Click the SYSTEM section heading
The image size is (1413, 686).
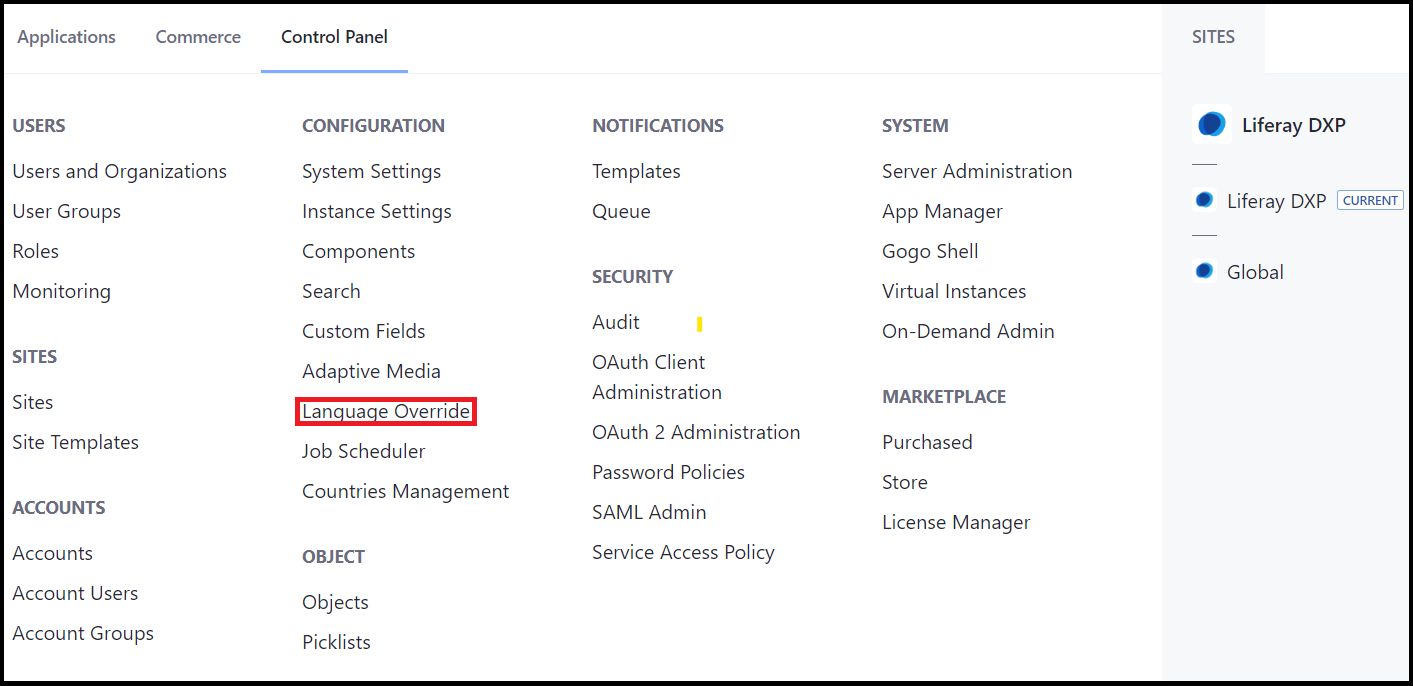click(x=915, y=126)
